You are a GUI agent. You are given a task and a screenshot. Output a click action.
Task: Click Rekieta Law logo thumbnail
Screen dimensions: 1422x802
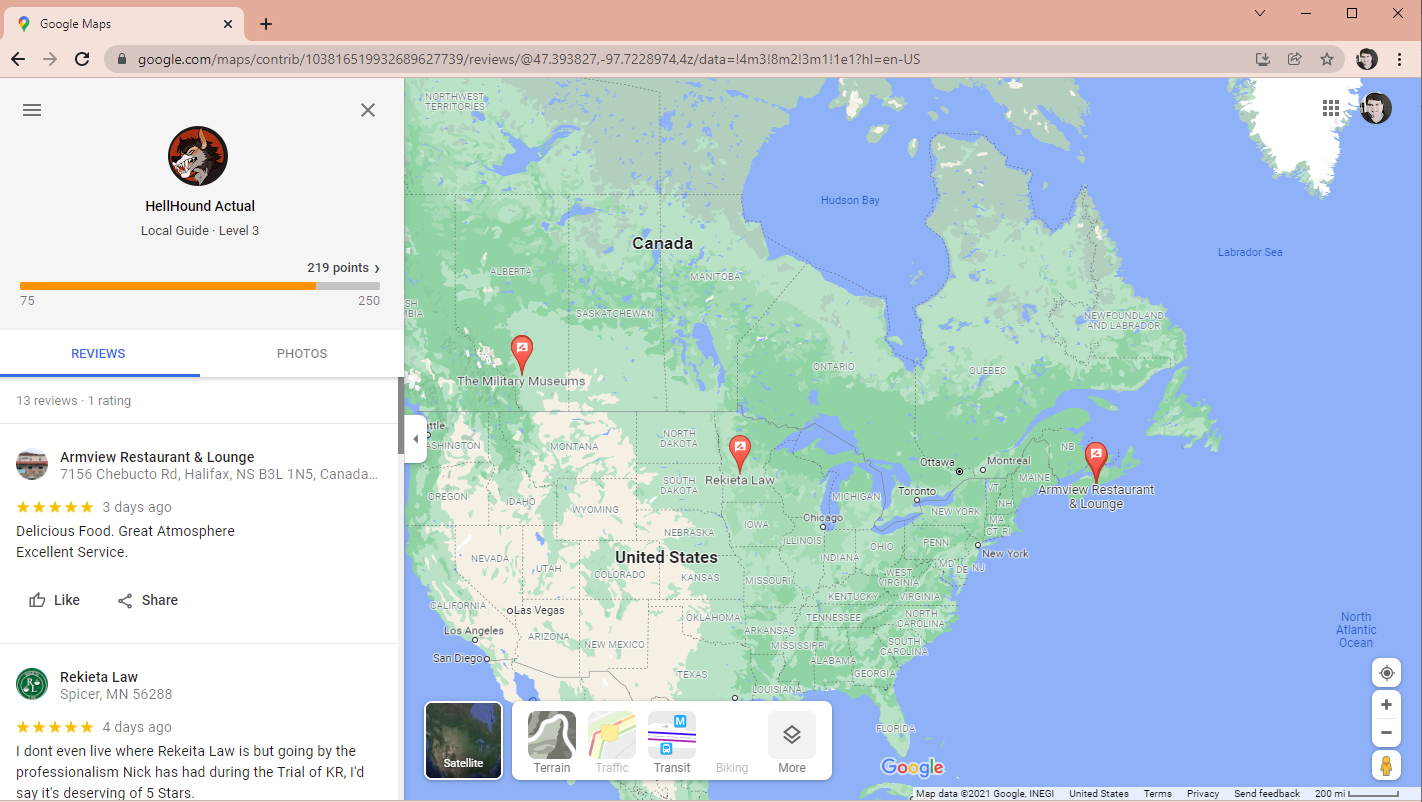tap(32, 685)
